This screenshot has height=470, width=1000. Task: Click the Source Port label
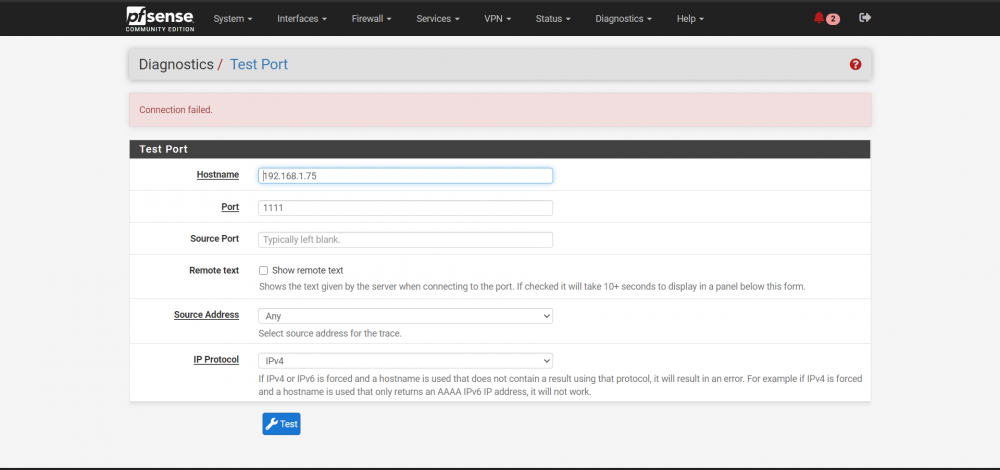coord(214,239)
